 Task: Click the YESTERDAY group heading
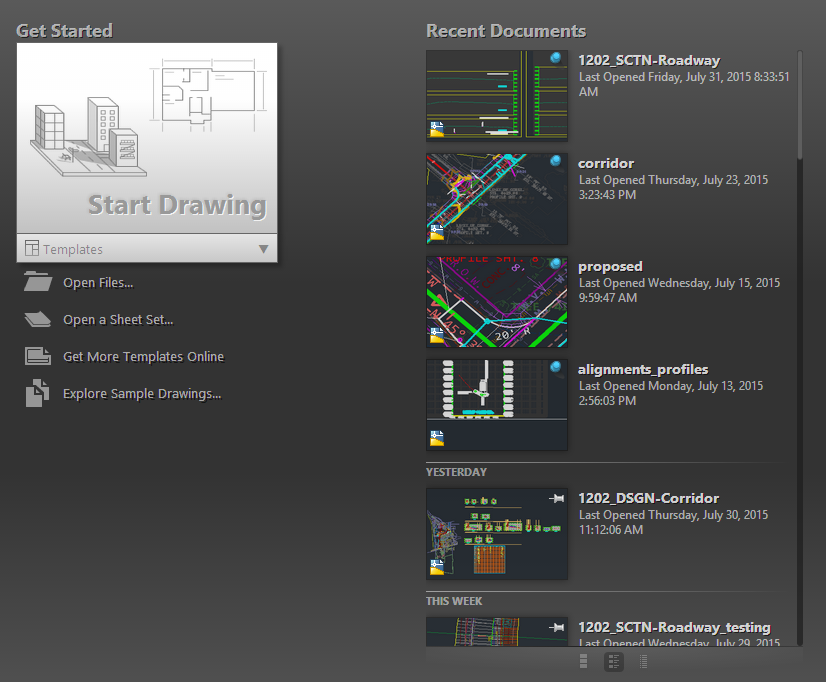[x=456, y=472]
